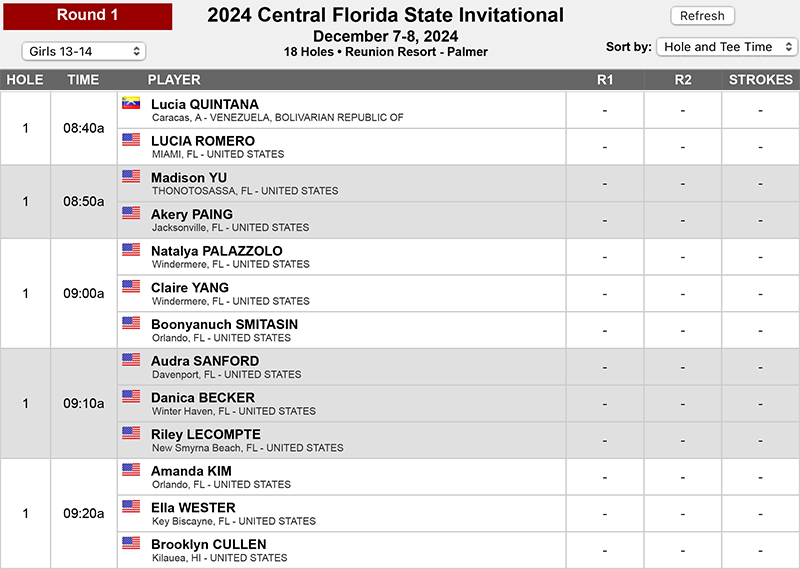Click the STROKES column header
800x569 pixels.
pos(761,80)
